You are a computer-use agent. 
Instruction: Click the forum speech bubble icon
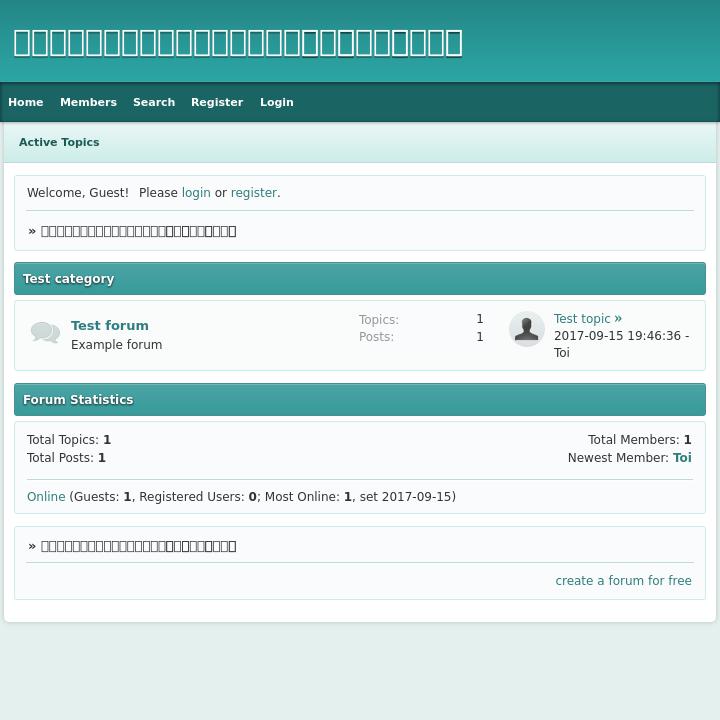point(45,333)
